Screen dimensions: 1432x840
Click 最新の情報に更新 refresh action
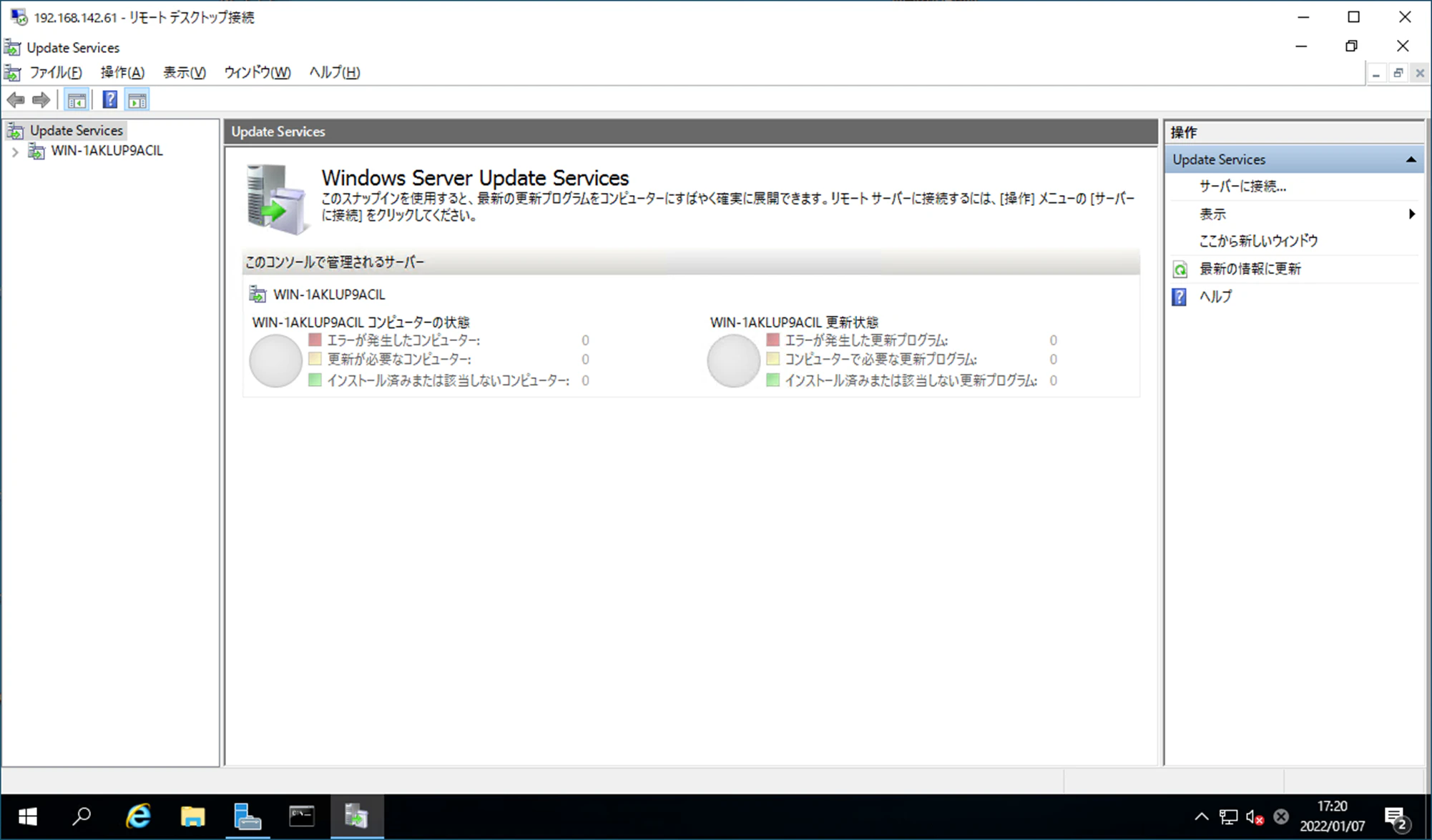coord(1250,269)
